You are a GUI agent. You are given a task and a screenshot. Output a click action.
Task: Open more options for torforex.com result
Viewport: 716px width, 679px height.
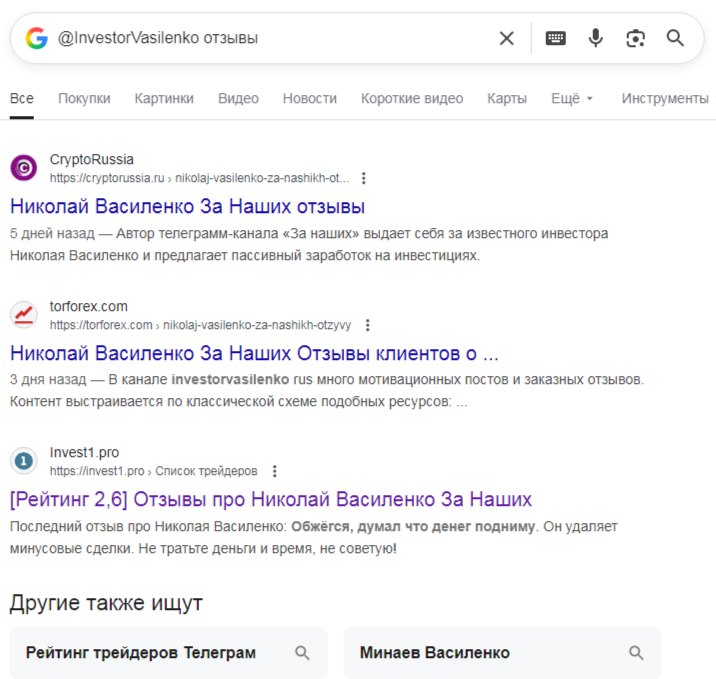click(x=368, y=325)
